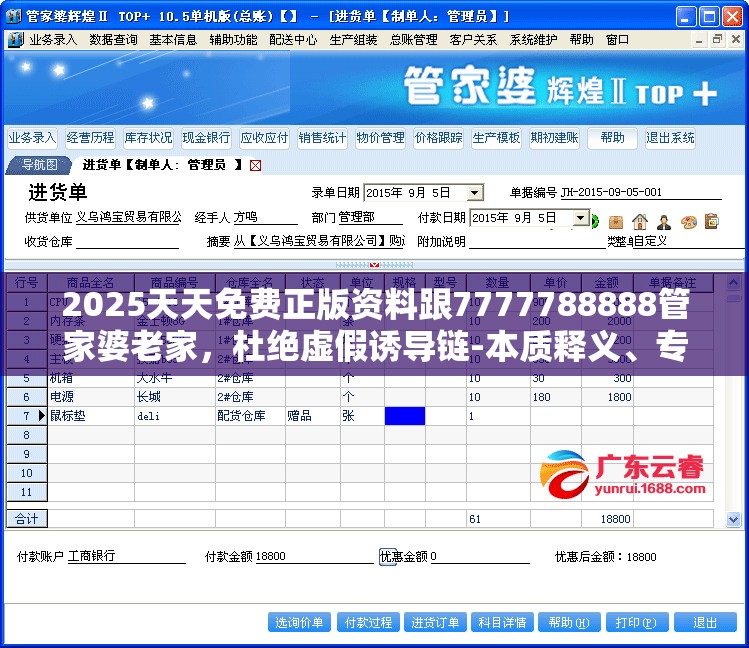
Task: Open the 业务录入 menu
Action: pos(53,40)
